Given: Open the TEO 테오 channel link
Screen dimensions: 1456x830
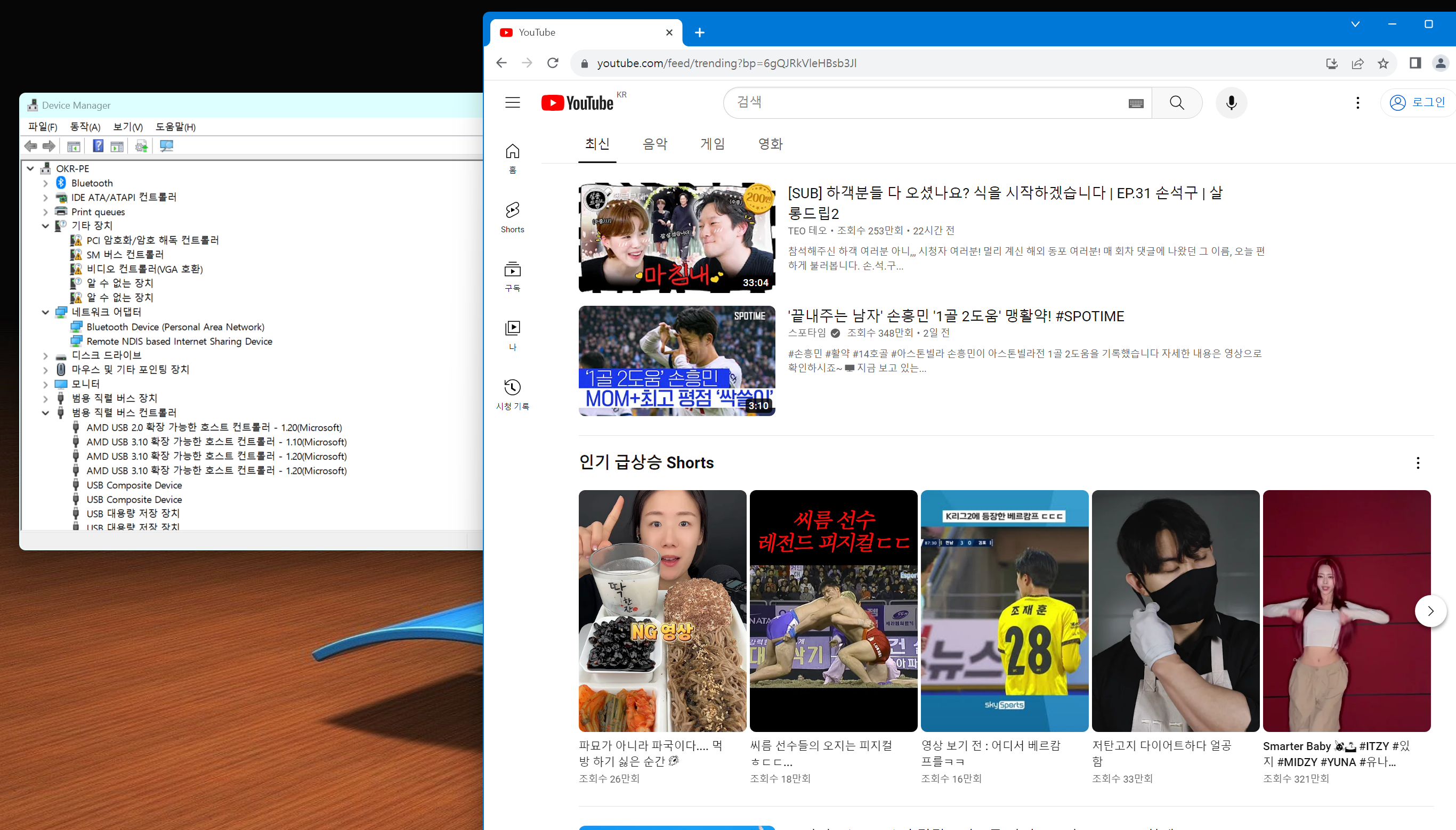Looking at the screenshot, I should (807, 231).
